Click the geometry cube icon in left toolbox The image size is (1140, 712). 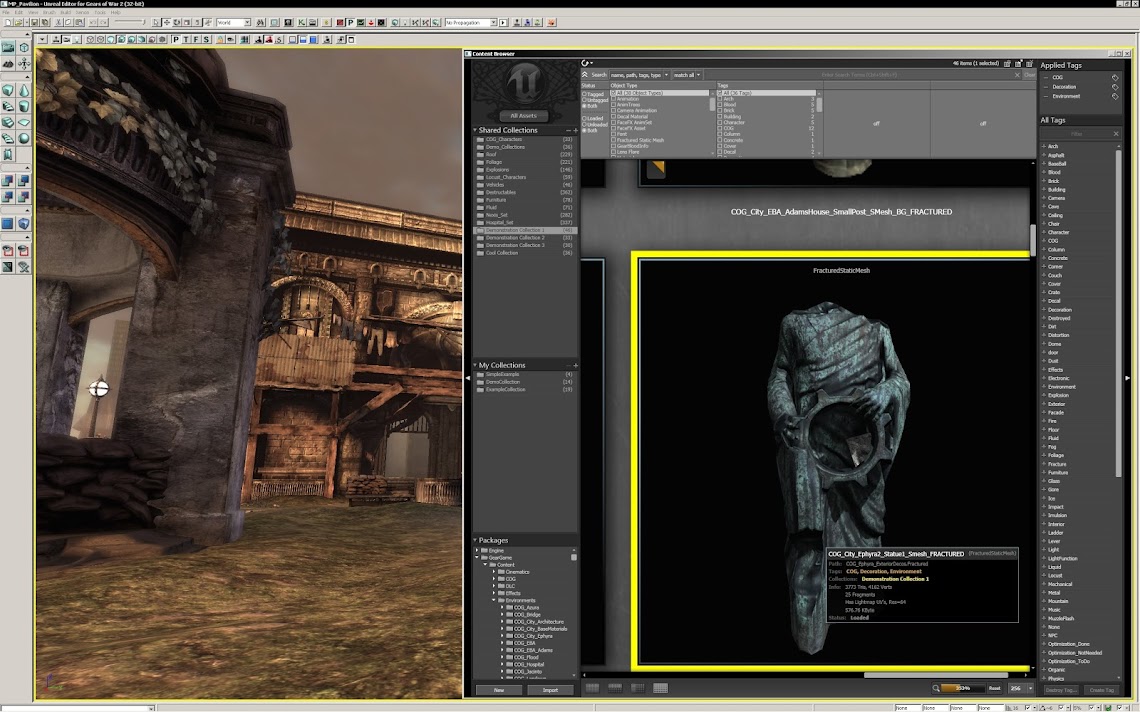point(24,47)
